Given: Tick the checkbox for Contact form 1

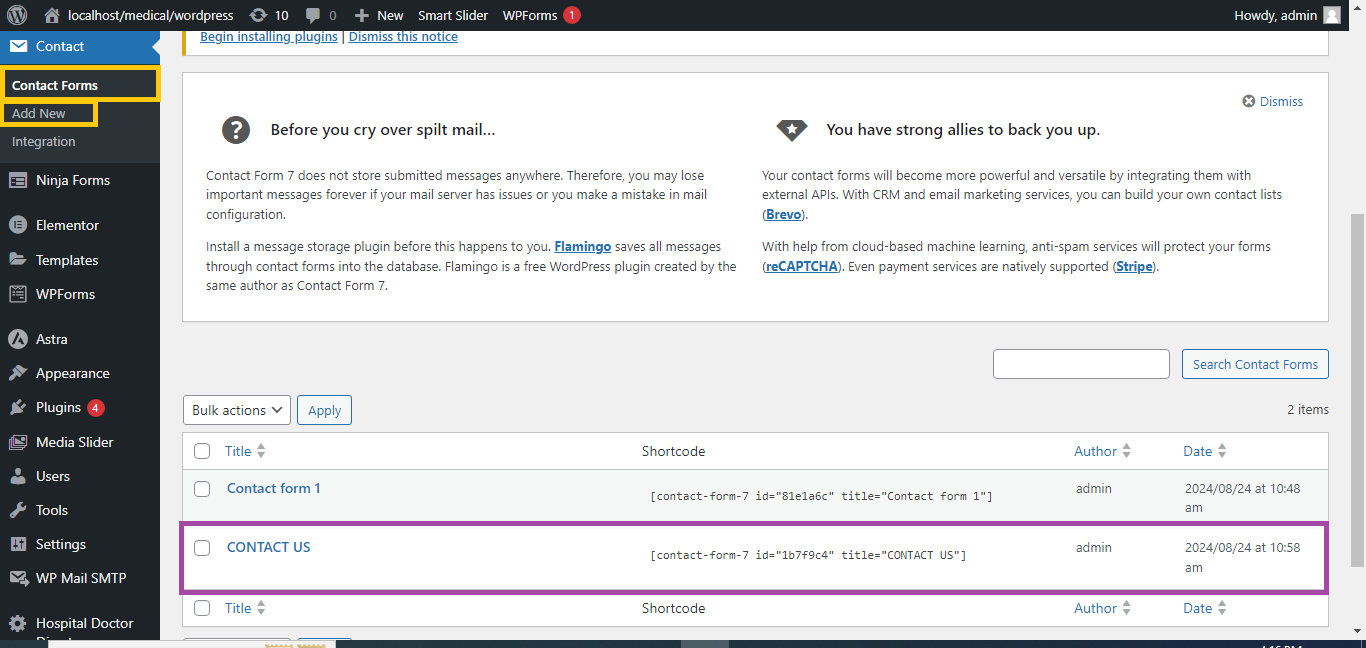Looking at the screenshot, I should coord(202,489).
